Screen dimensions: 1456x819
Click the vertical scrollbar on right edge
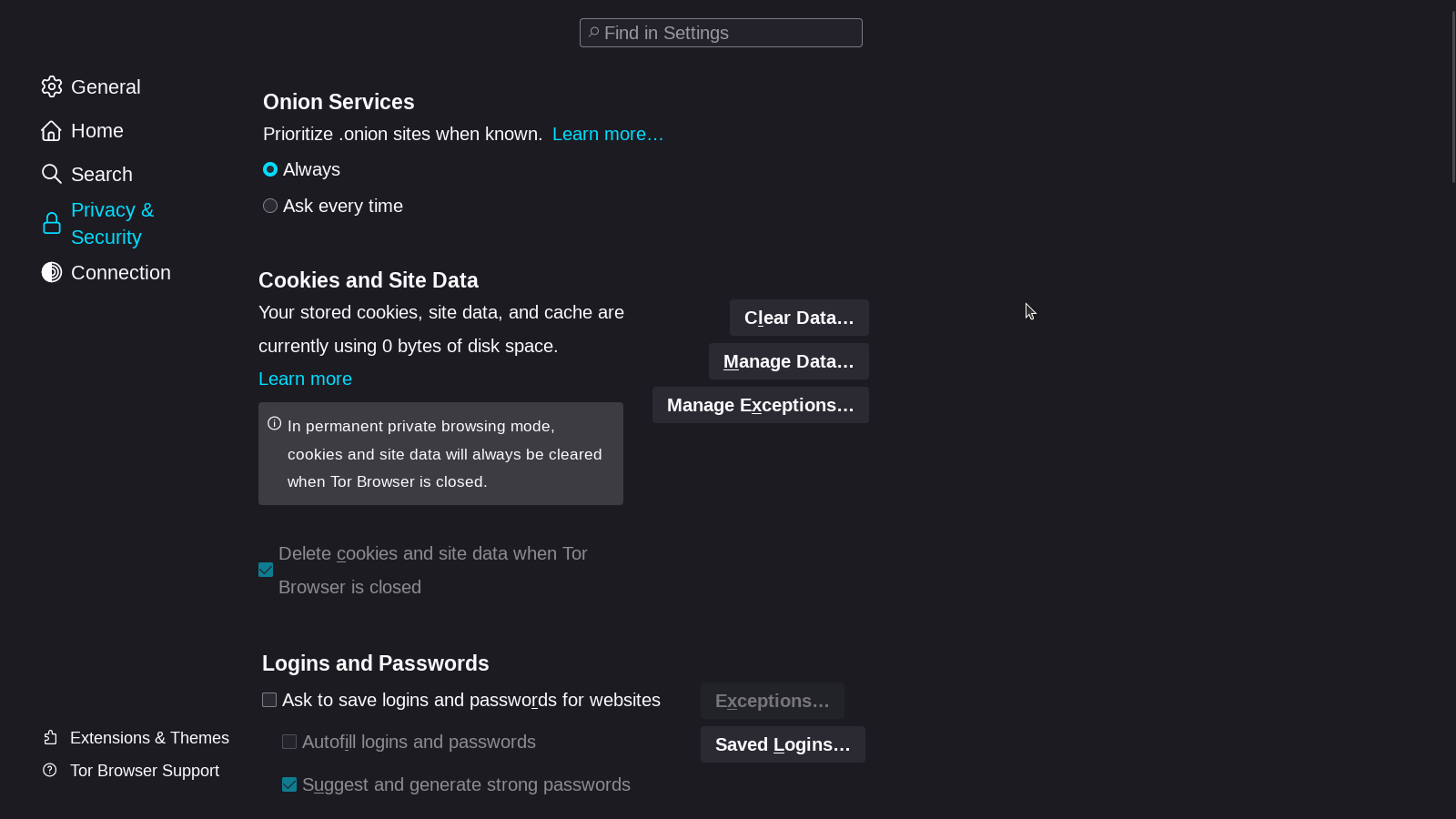1453,91
